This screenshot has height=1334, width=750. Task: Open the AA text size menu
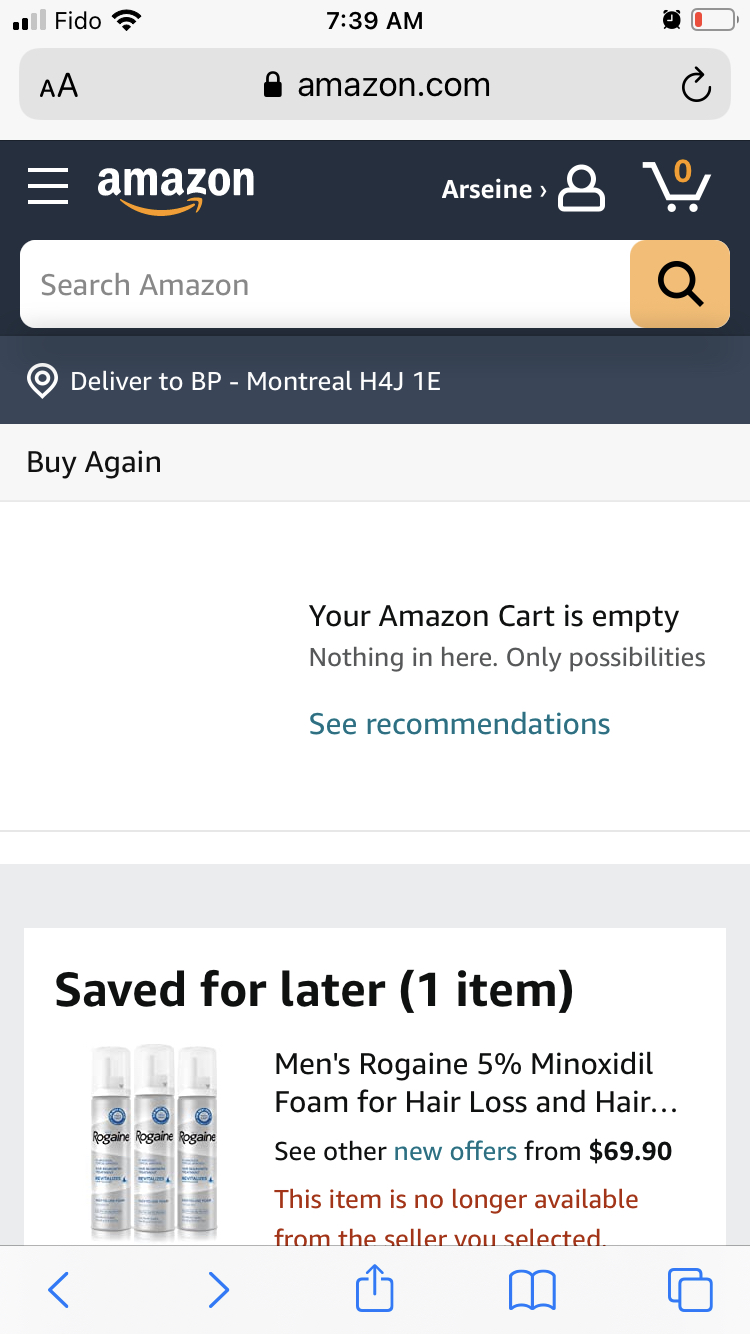59,86
